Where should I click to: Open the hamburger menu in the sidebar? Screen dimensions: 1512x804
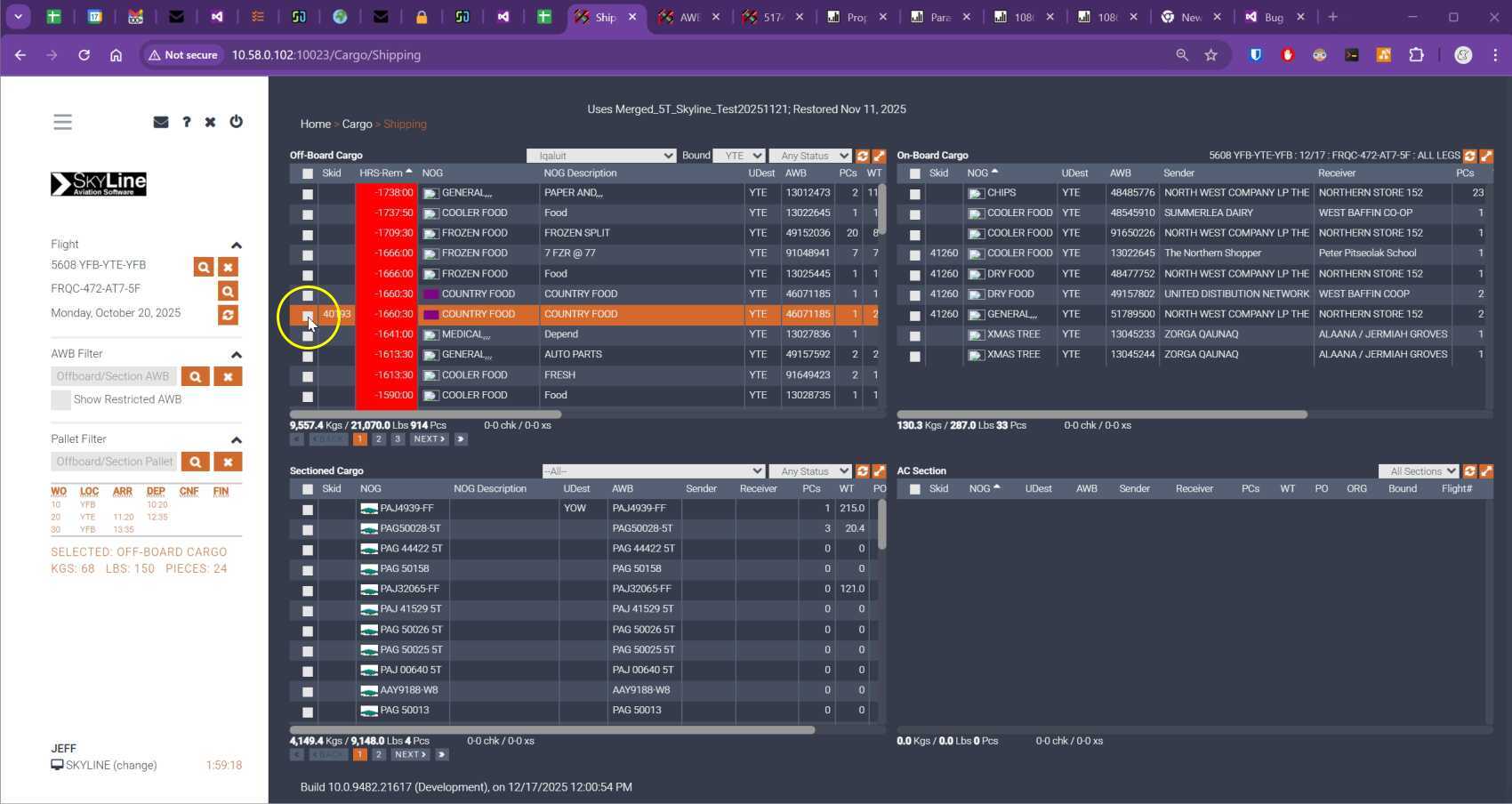62,122
